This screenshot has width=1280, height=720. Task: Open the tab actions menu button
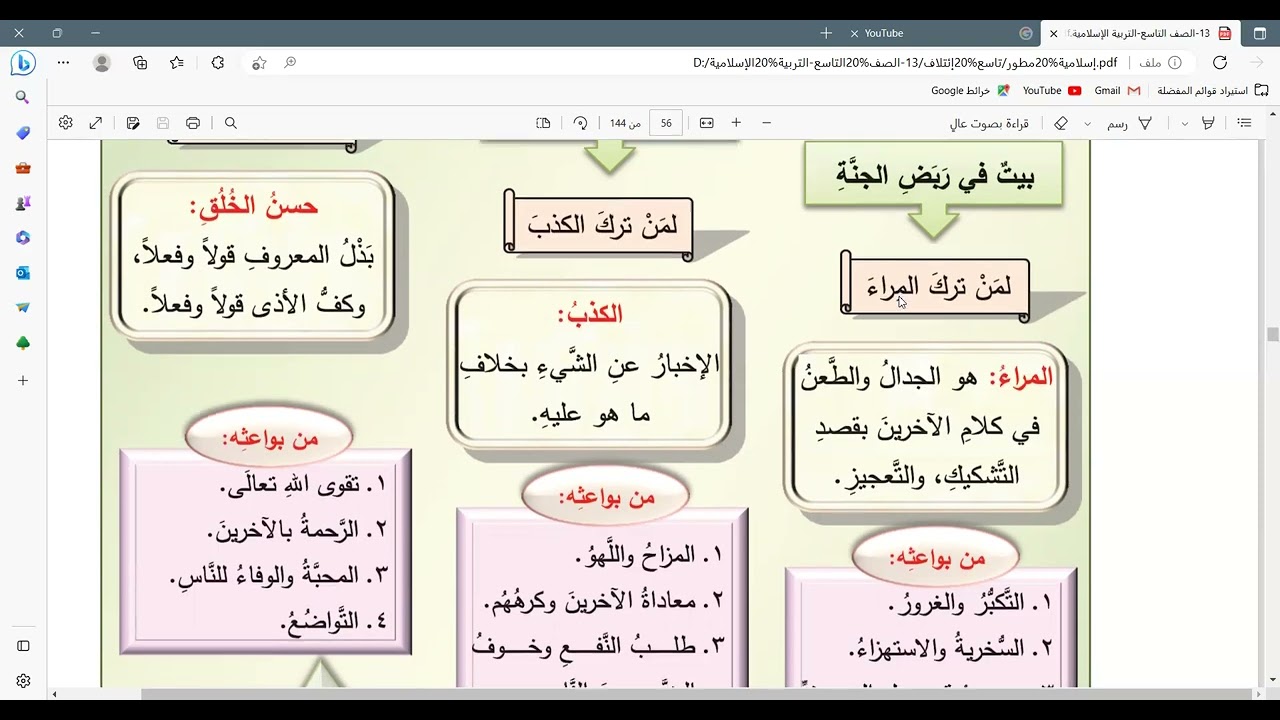pos(1260,33)
